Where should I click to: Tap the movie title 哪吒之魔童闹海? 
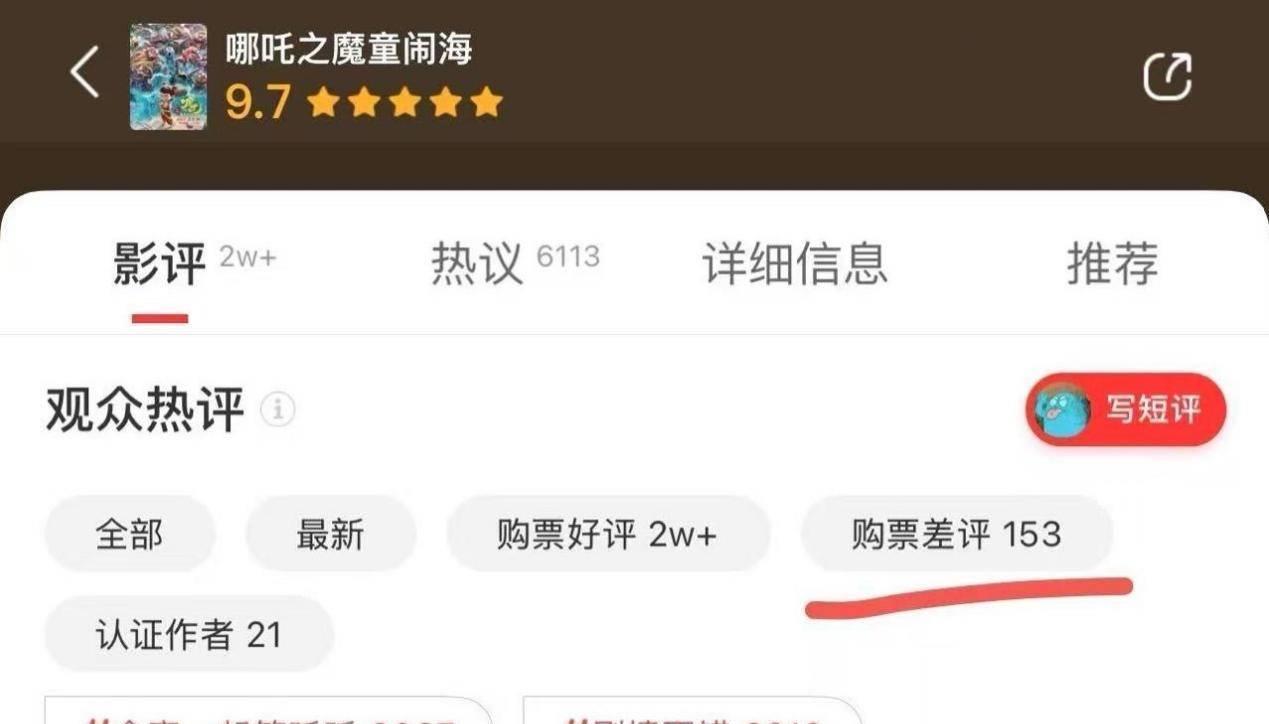(348, 49)
